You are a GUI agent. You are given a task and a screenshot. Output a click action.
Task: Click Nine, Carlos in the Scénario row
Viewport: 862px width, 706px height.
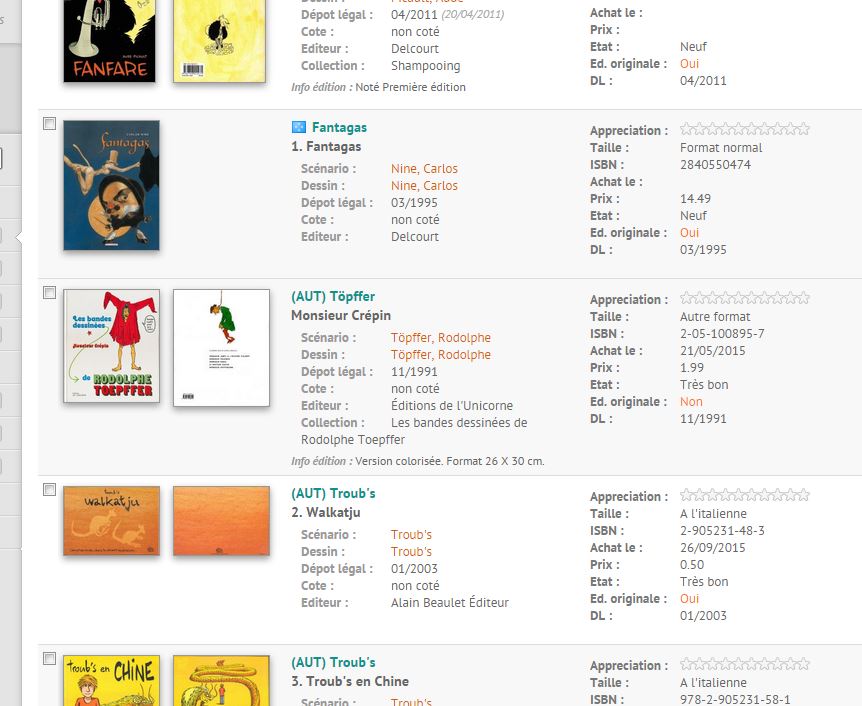pos(424,168)
